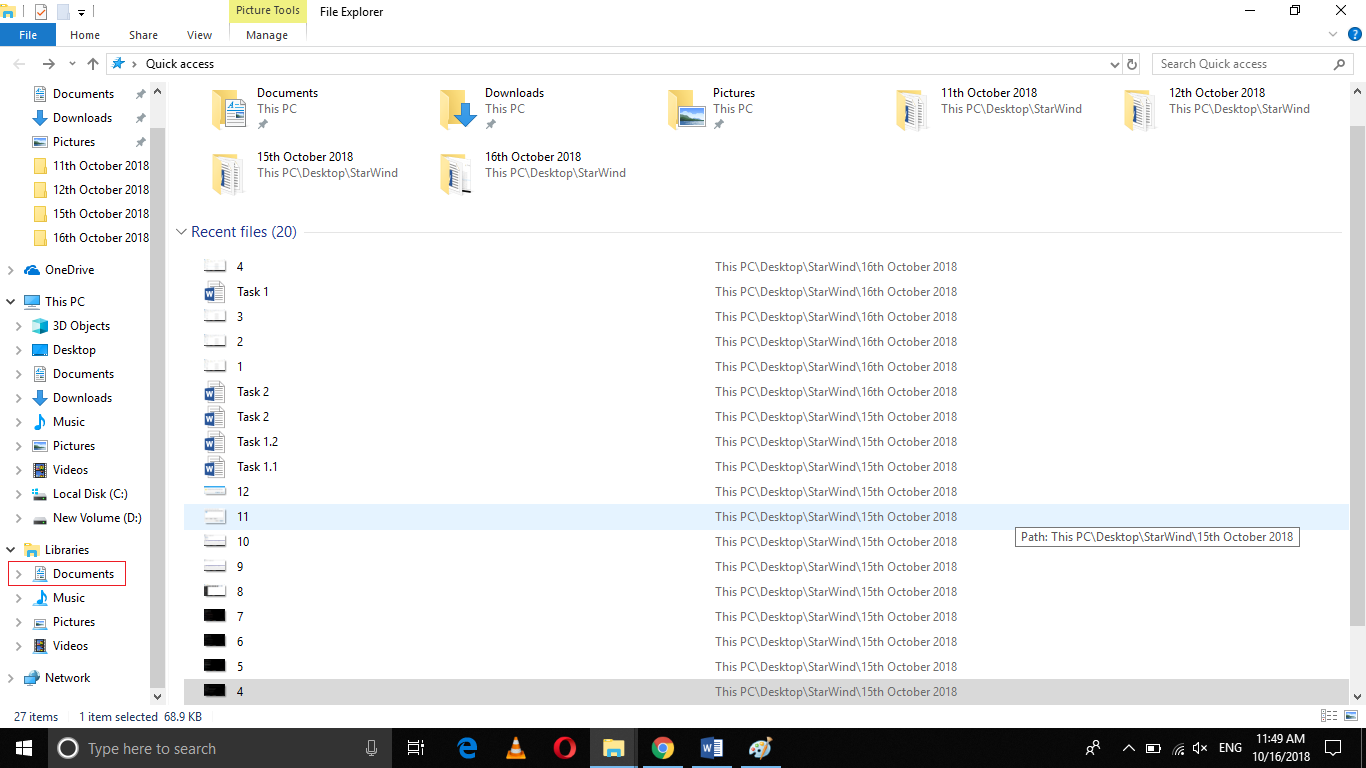
Task: Open the address bar history dropdown
Action: (x=1113, y=63)
